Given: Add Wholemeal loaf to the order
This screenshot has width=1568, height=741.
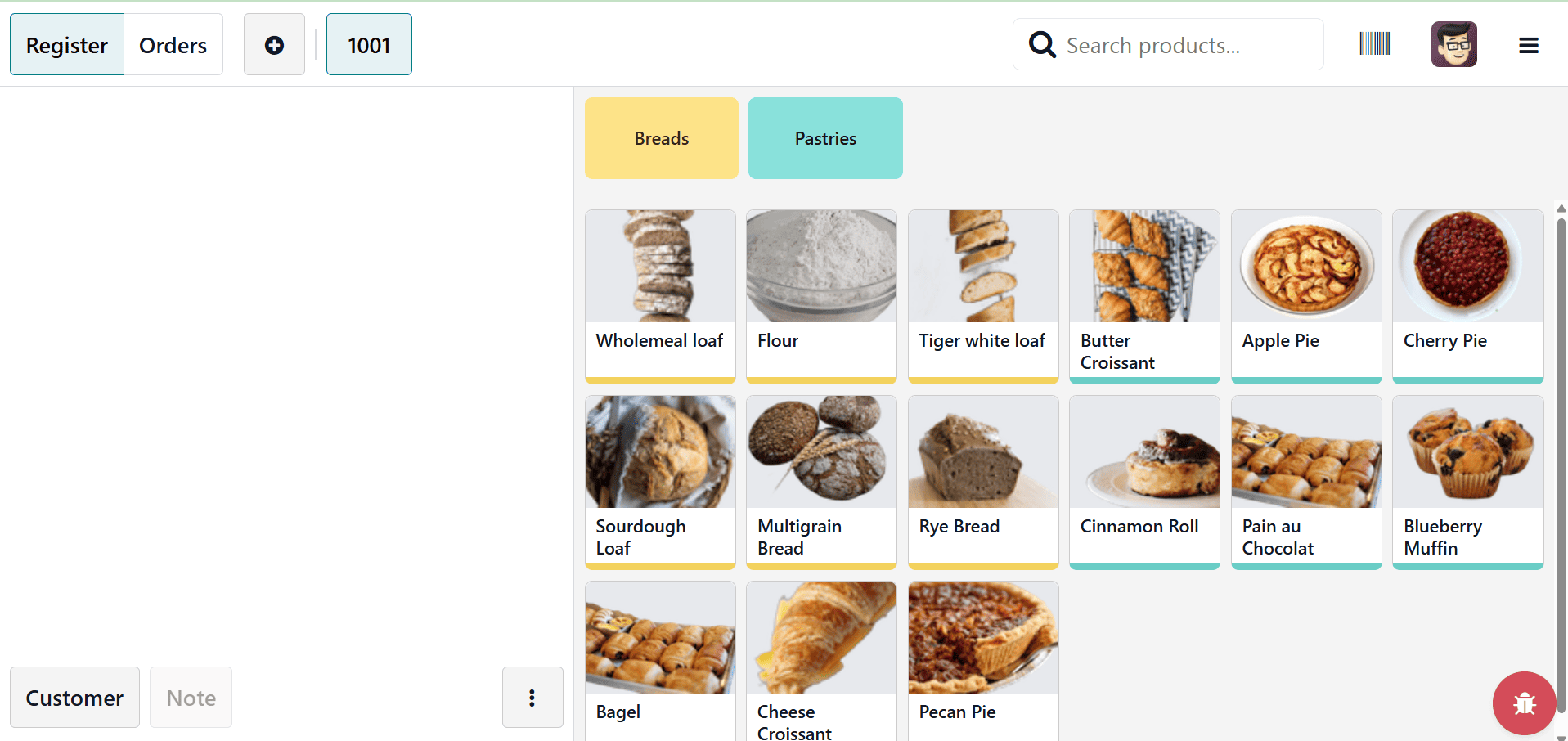Looking at the screenshot, I should 659,294.
